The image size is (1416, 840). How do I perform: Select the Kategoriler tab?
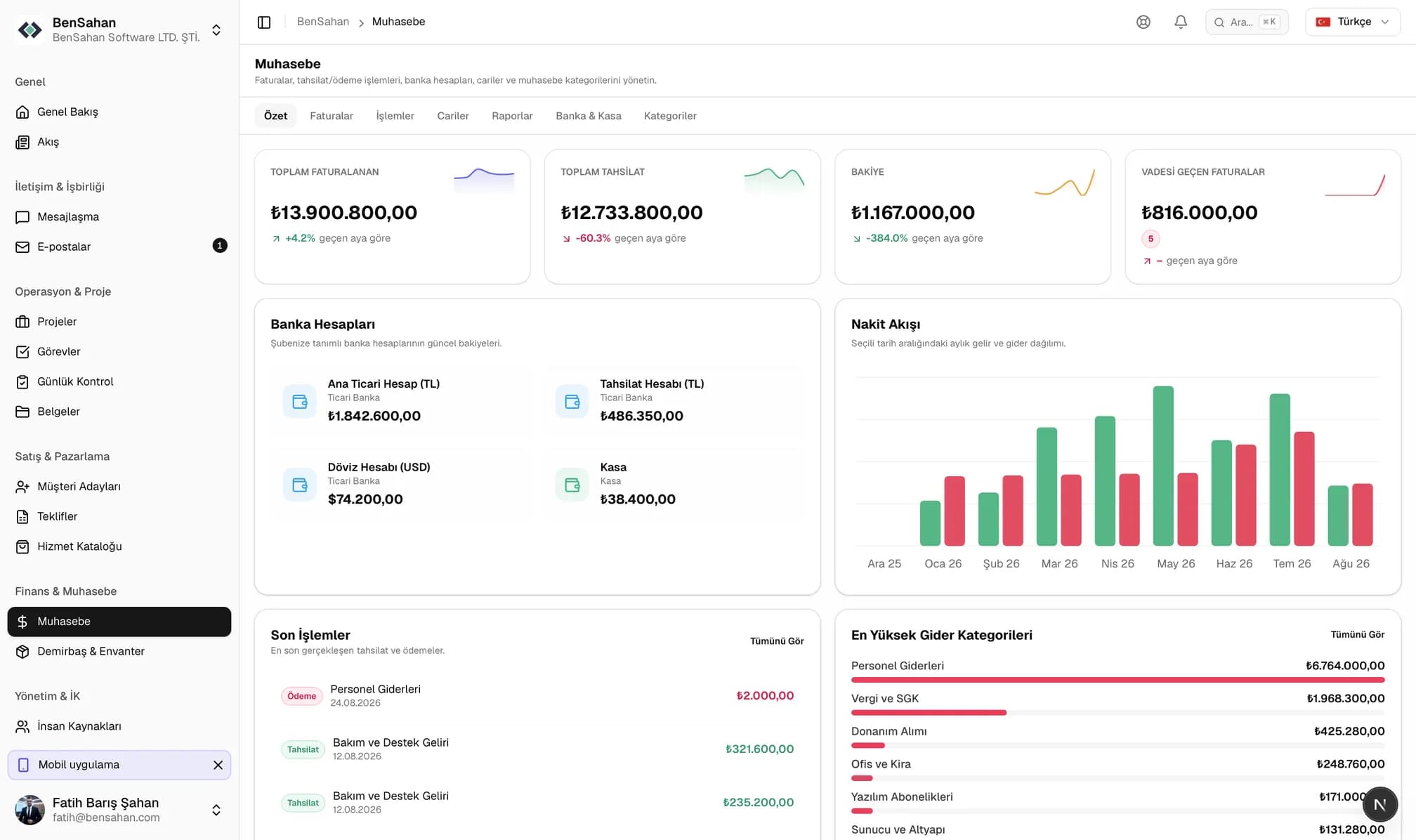click(670, 116)
